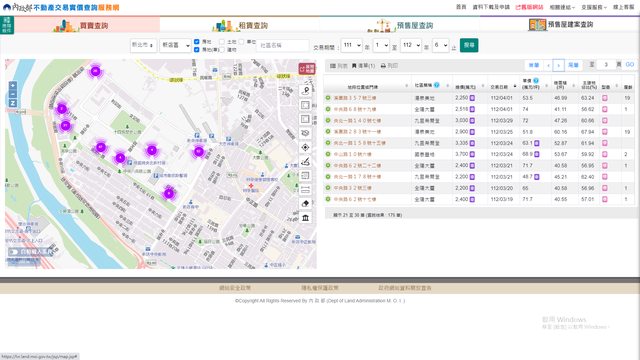Click the green plus icon in the first result row
Screen dimensions: 640x360
click(328, 98)
